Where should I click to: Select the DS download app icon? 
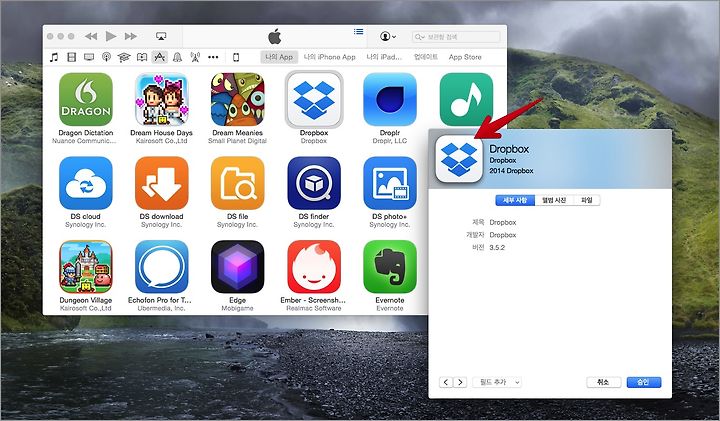point(162,183)
